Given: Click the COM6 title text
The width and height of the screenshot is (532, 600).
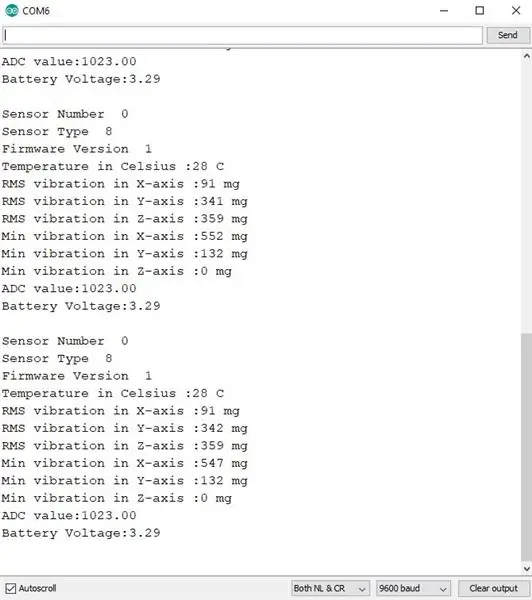Looking at the screenshot, I should [36, 11].
